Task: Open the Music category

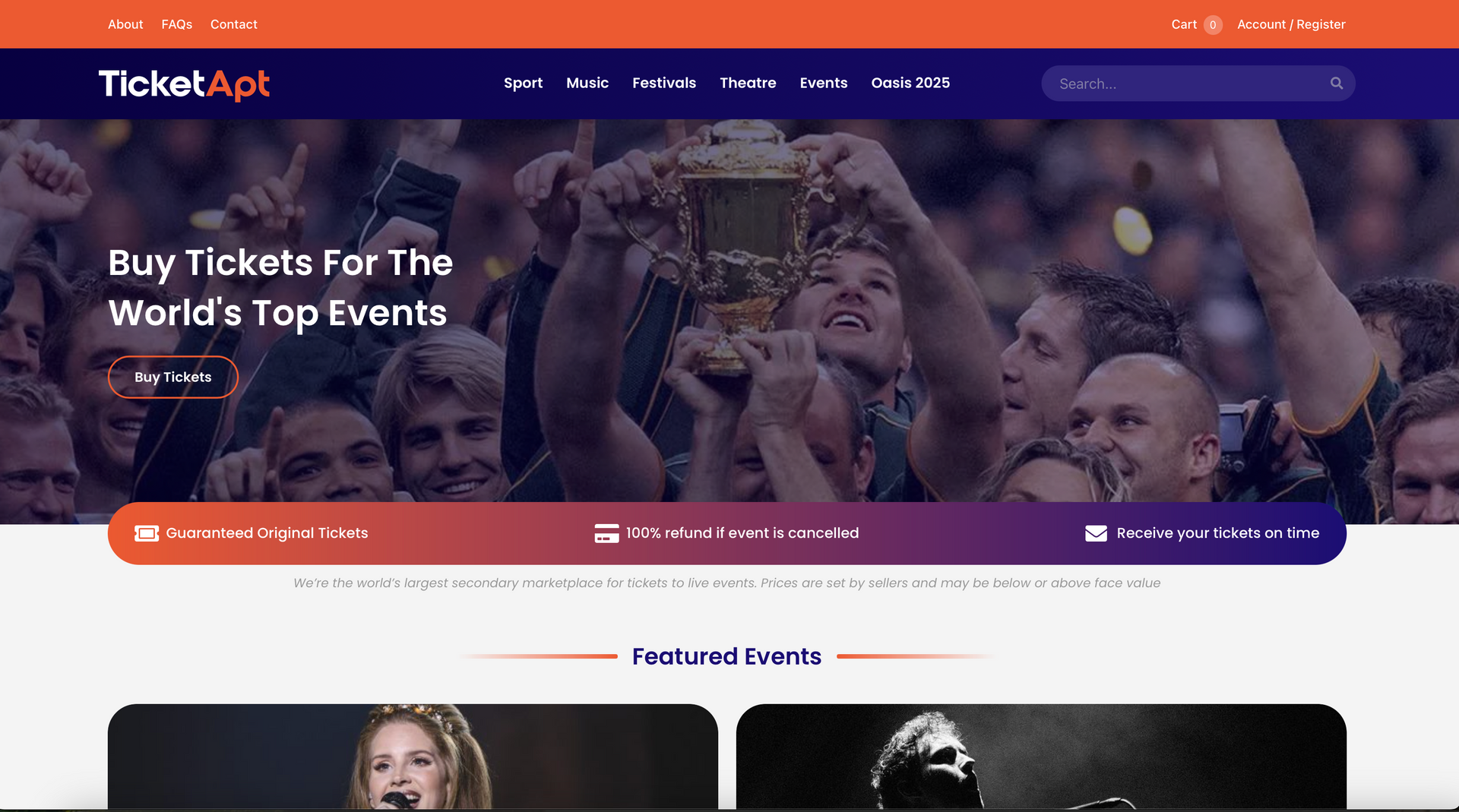Action: 587,83
